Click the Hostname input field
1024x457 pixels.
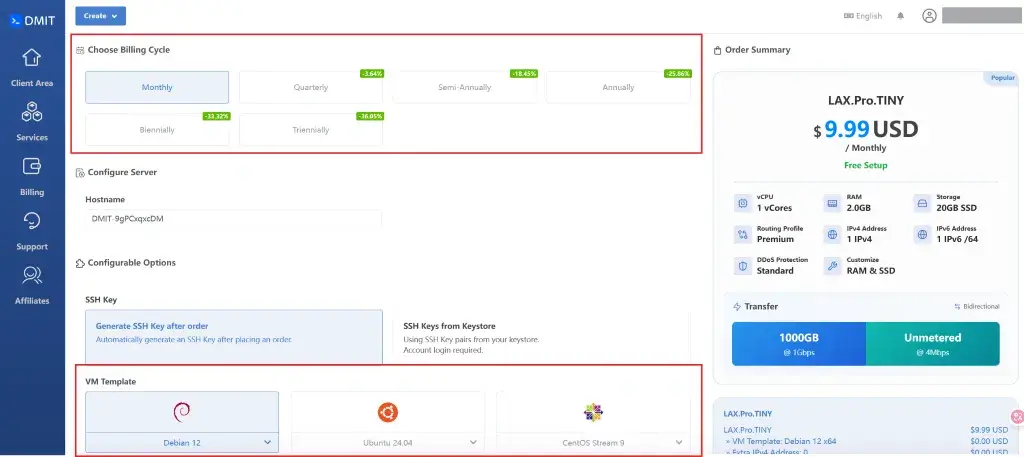(x=234, y=218)
